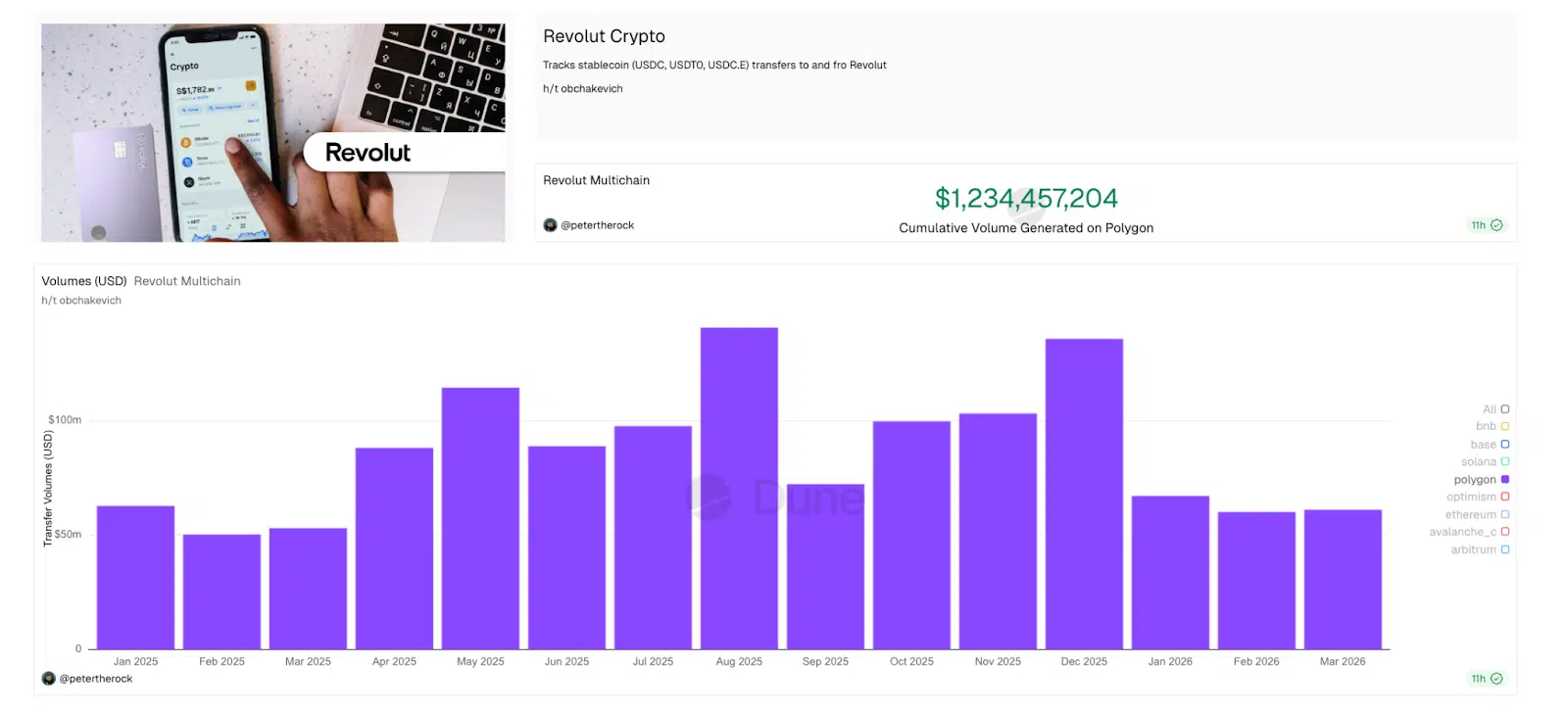Select the Mar 2026 bar

point(1343,579)
